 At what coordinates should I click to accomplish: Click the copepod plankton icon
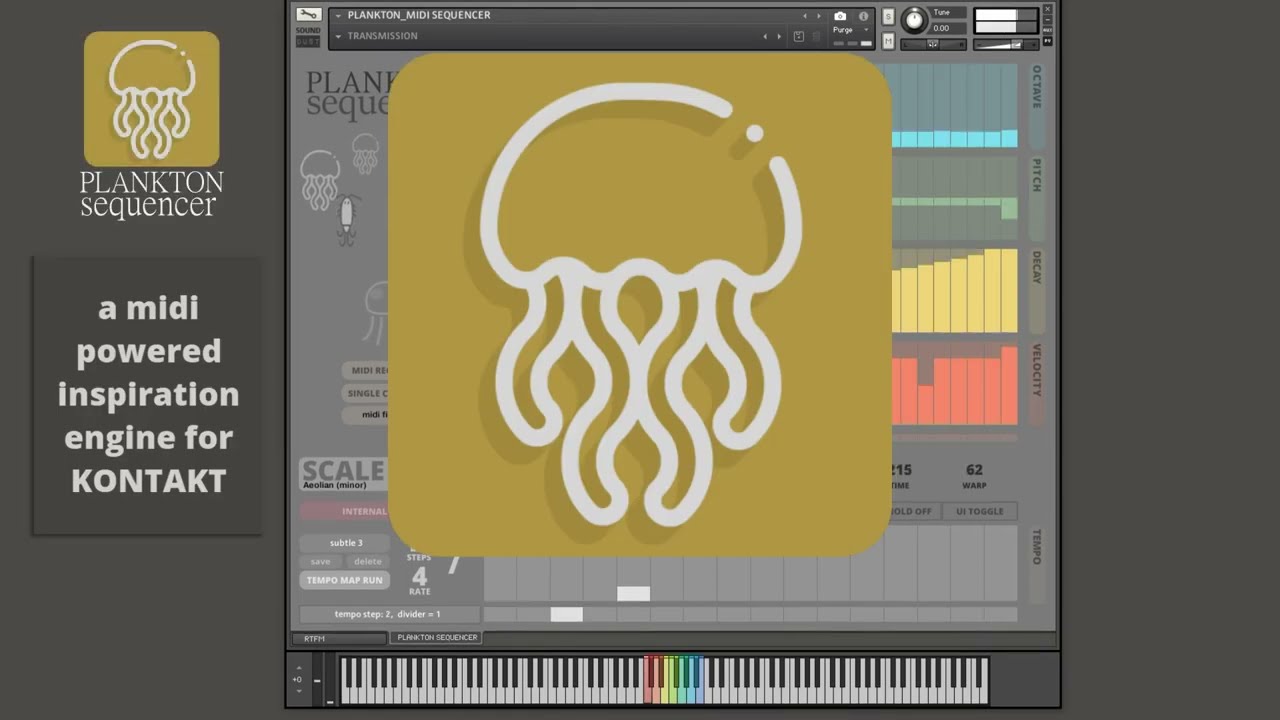tap(346, 220)
